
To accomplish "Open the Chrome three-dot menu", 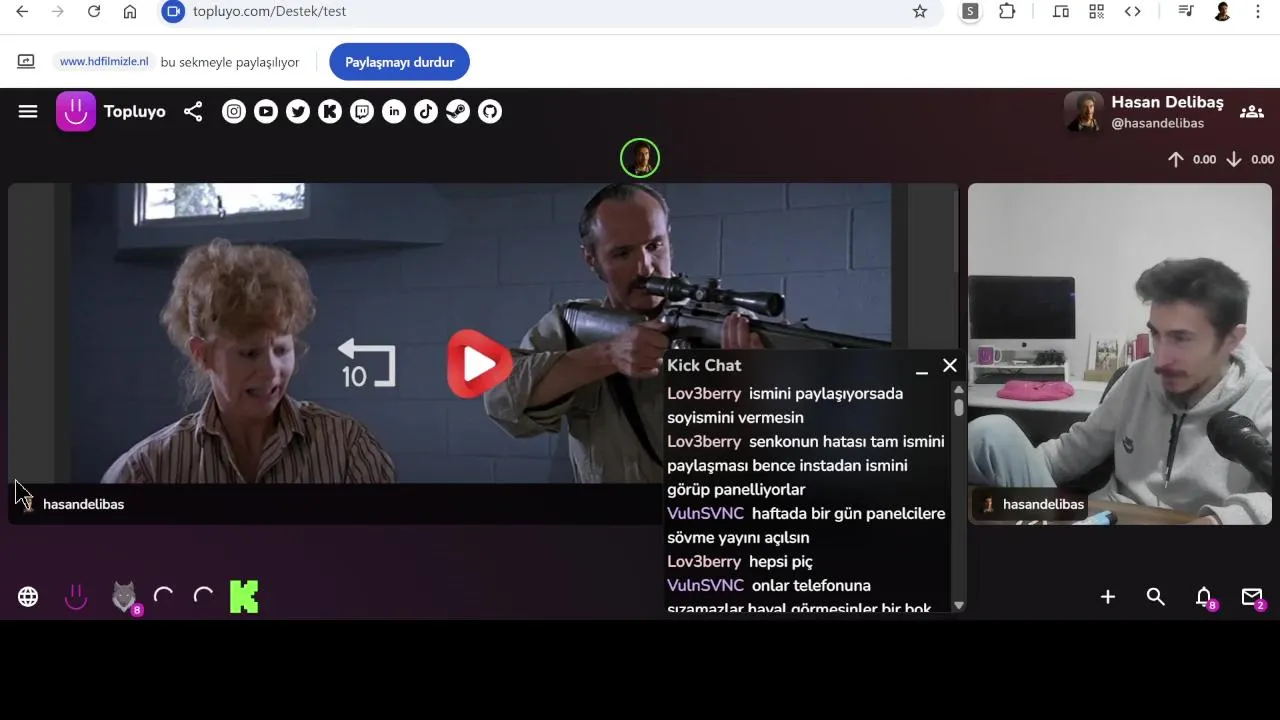I will tap(1258, 11).
